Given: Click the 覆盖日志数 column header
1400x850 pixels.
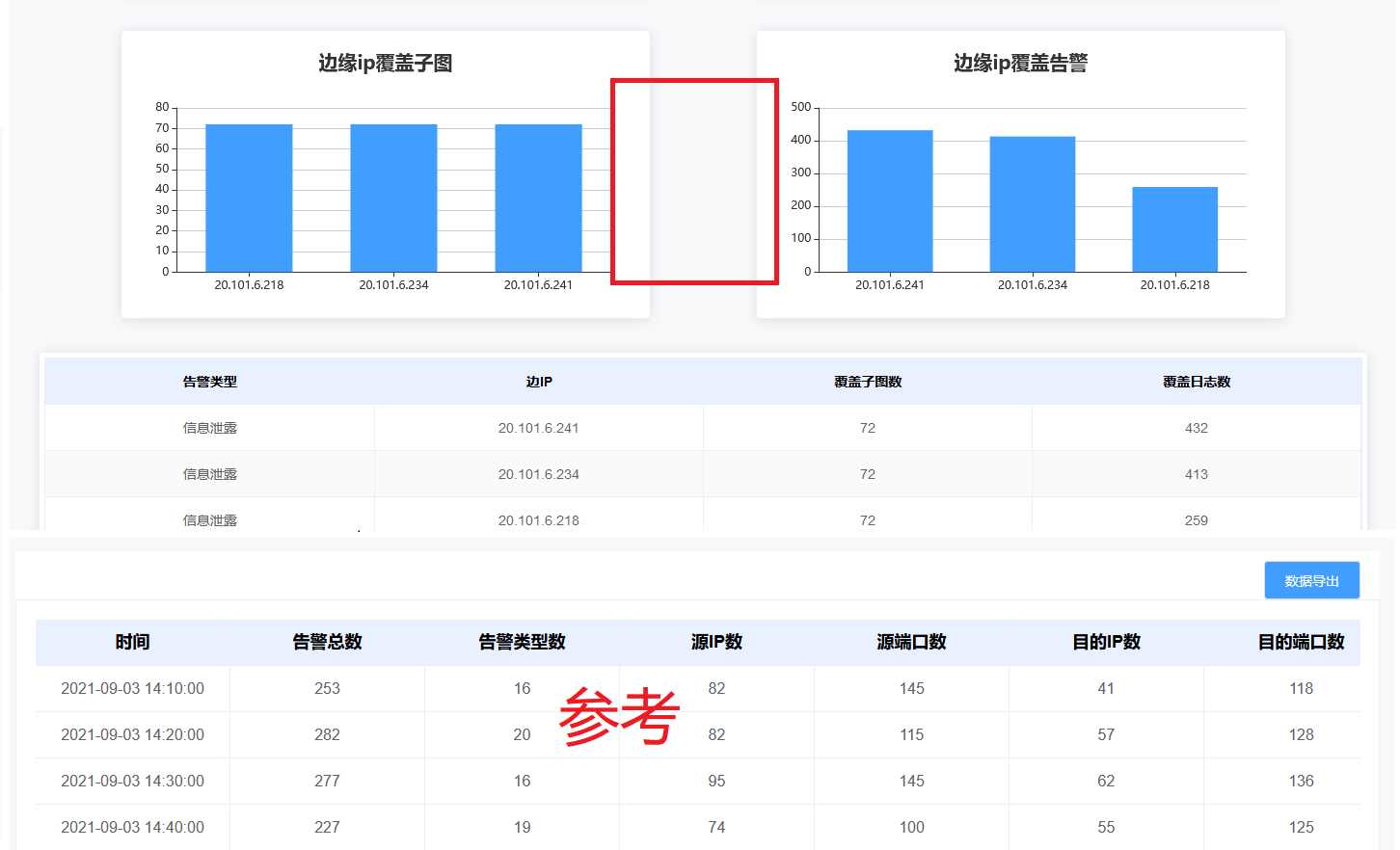Looking at the screenshot, I should point(1197,382).
